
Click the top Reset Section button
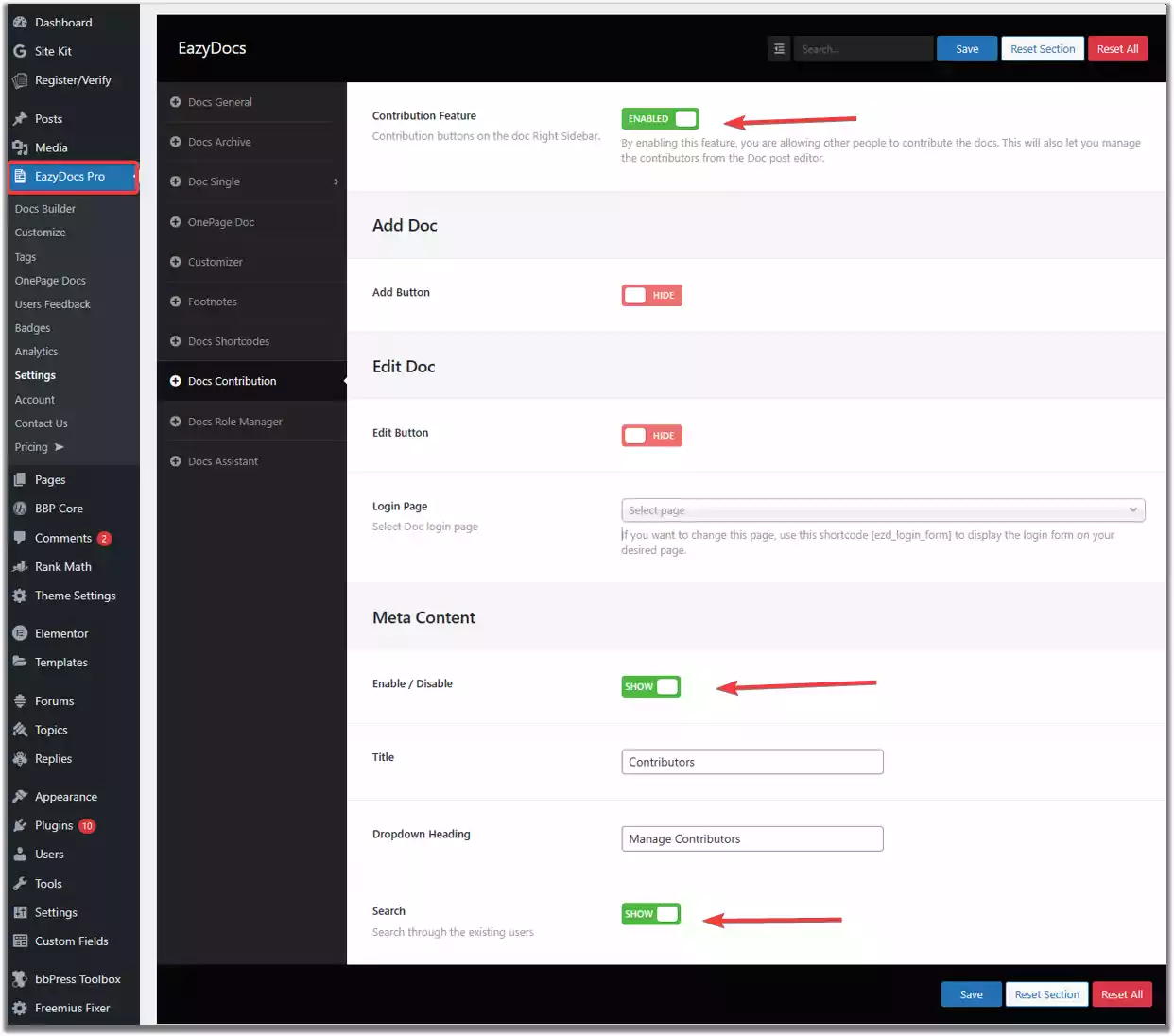click(1043, 49)
